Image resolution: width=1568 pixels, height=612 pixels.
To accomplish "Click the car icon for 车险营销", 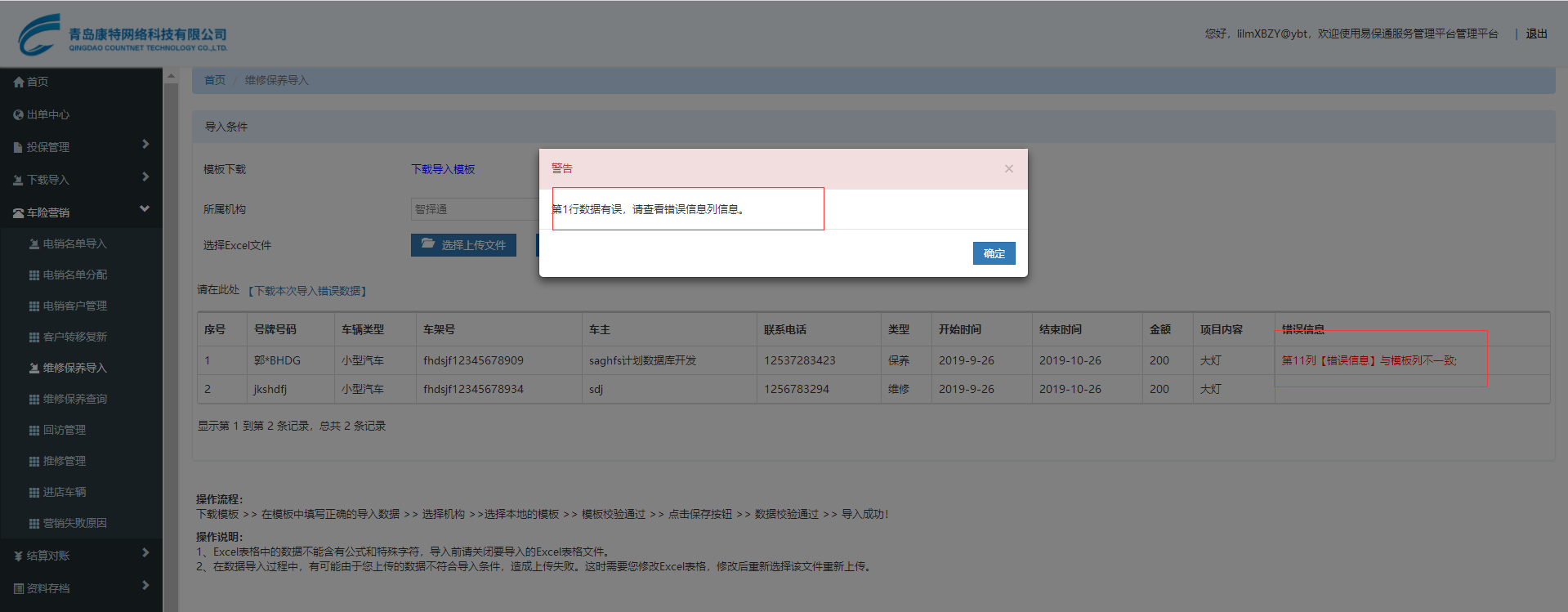I will click(18, 212).
